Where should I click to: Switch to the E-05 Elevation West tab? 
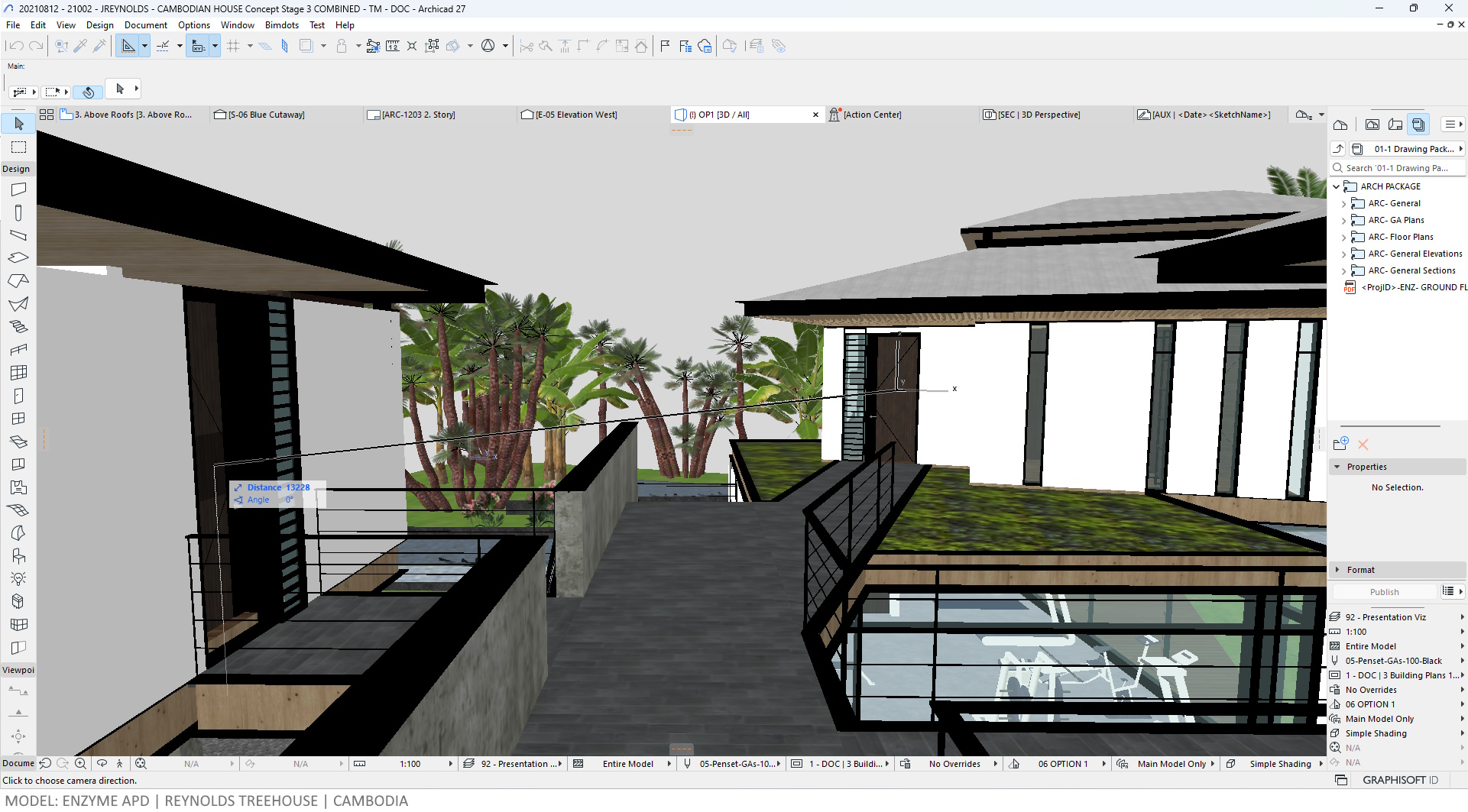click(x=576, y=115)
